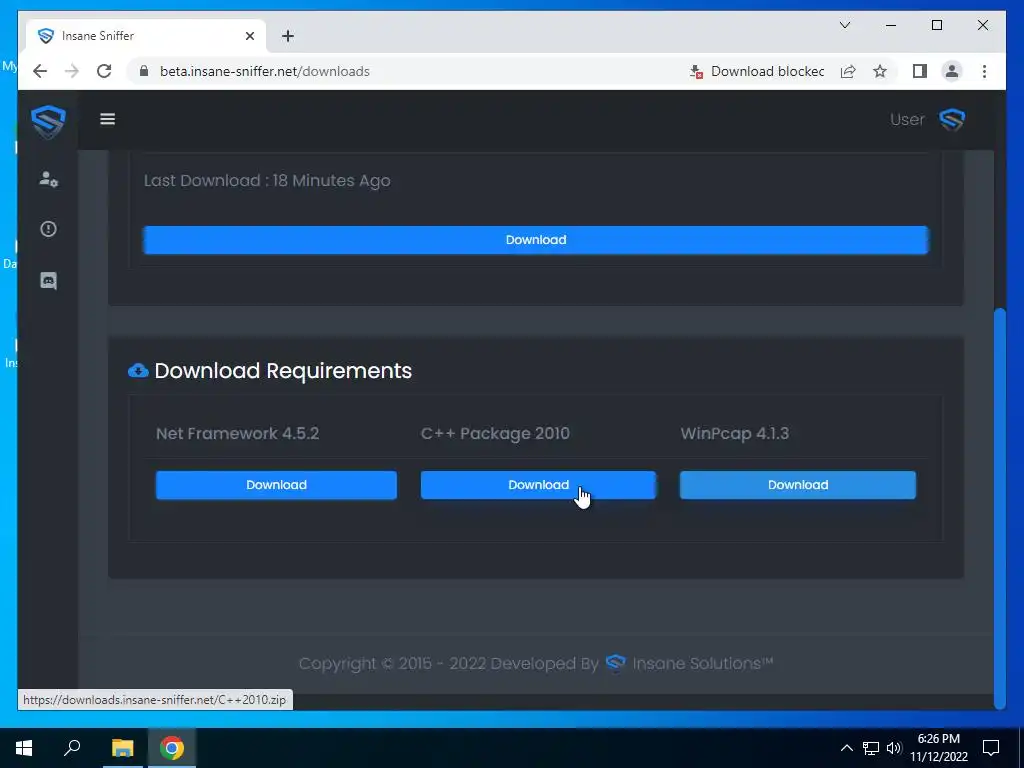Go back in Chrome
The height and width of the screenshot is (768, 1024).
pos(40,71)
